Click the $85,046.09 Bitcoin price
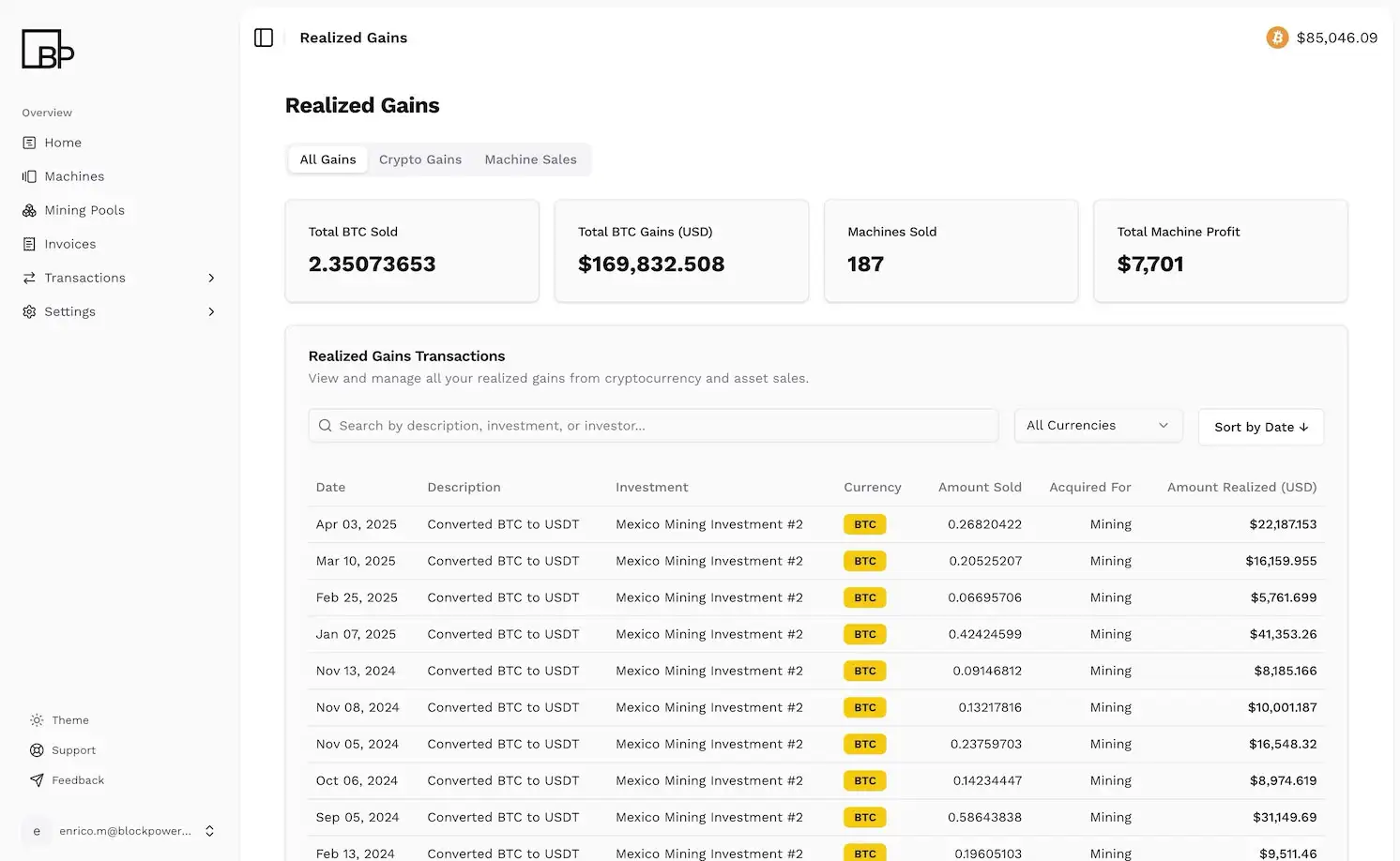 pos(1337,38)
